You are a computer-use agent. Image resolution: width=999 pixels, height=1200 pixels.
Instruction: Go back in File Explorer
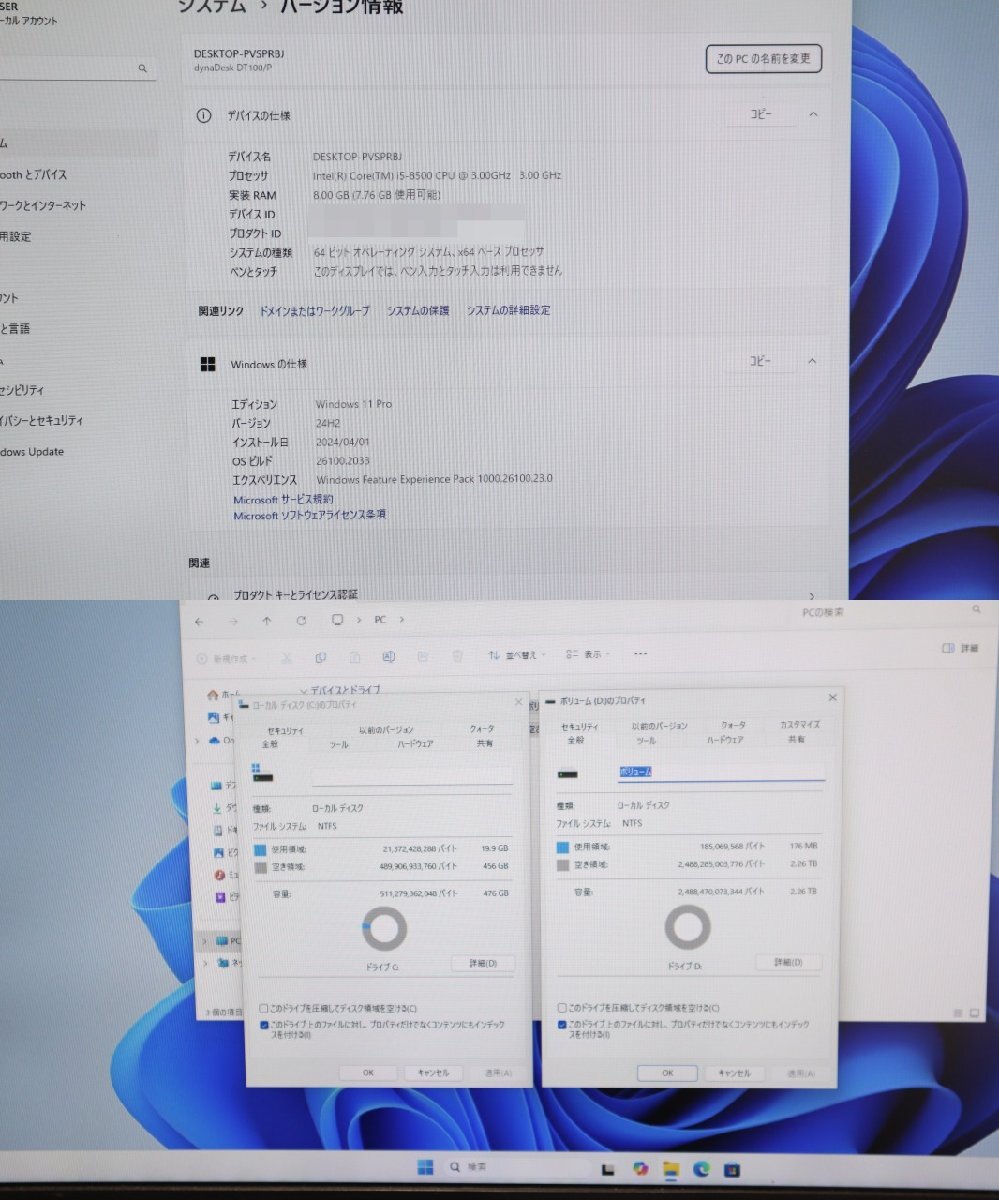tap(199, 621)
